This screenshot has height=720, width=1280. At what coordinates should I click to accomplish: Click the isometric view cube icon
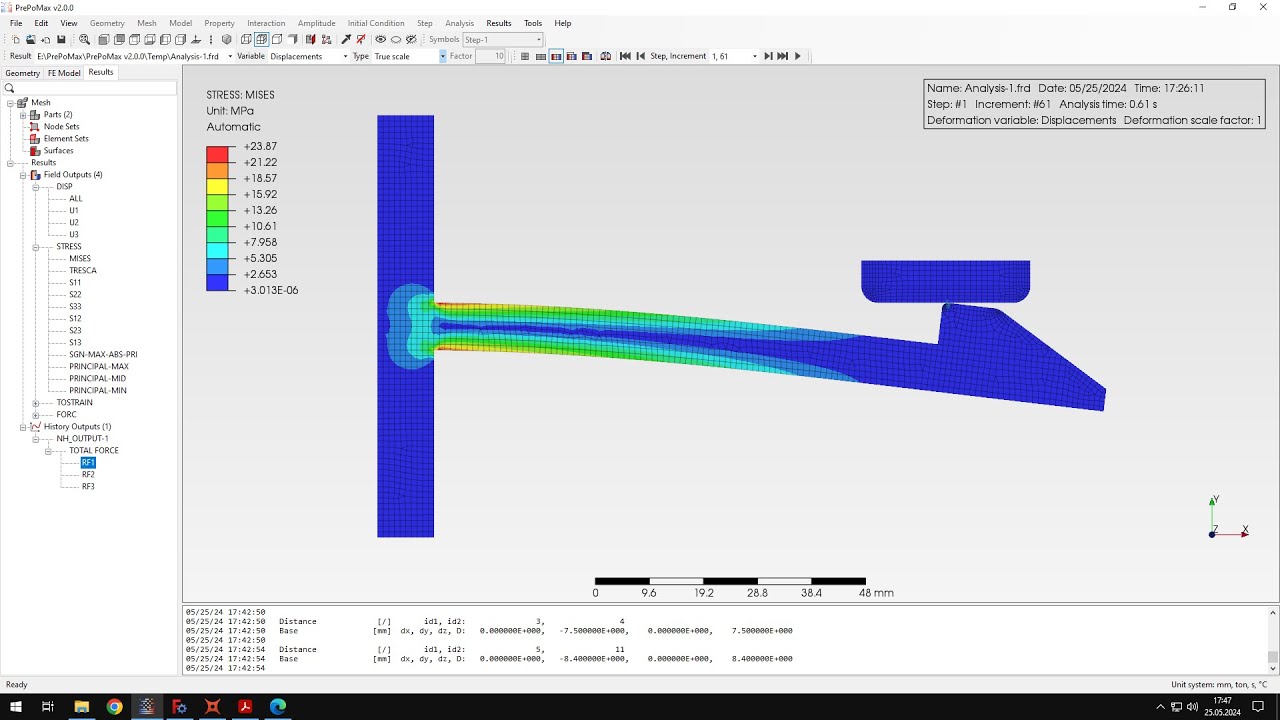226,39
